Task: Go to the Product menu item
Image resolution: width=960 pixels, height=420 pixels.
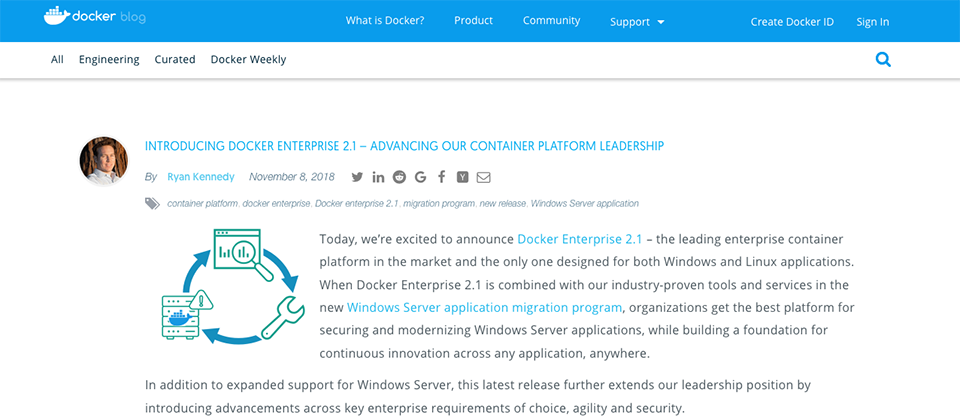Action: (x=473, y=21)
